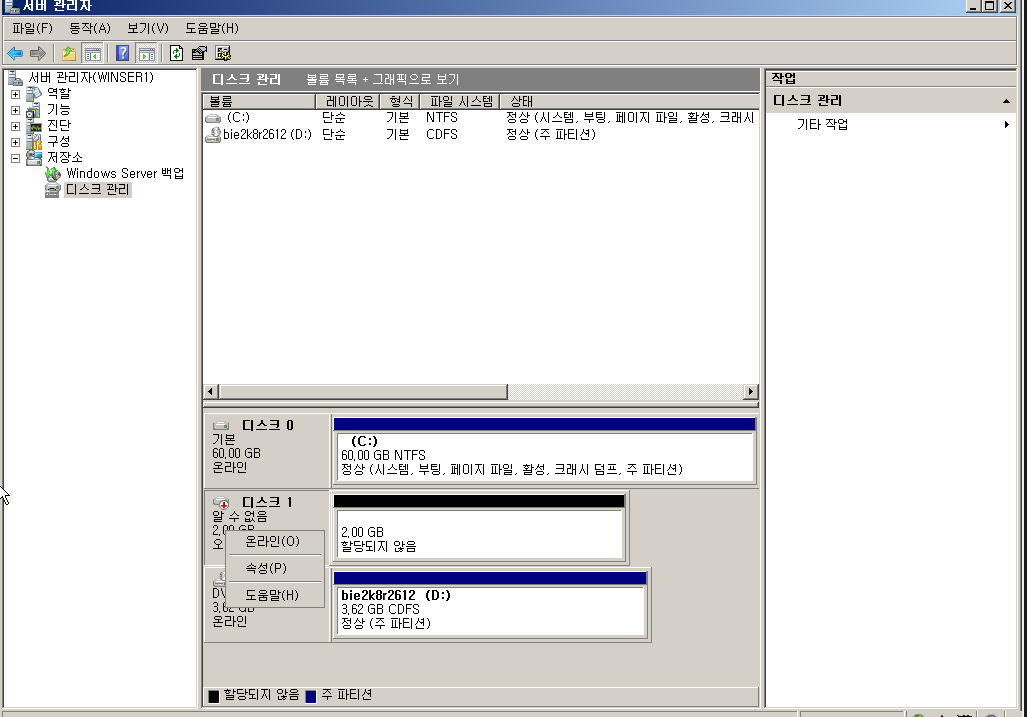The height and width of the screenshot is (717, 1027).
Task: Select the 기능 tree item
Action: (58, 109)
